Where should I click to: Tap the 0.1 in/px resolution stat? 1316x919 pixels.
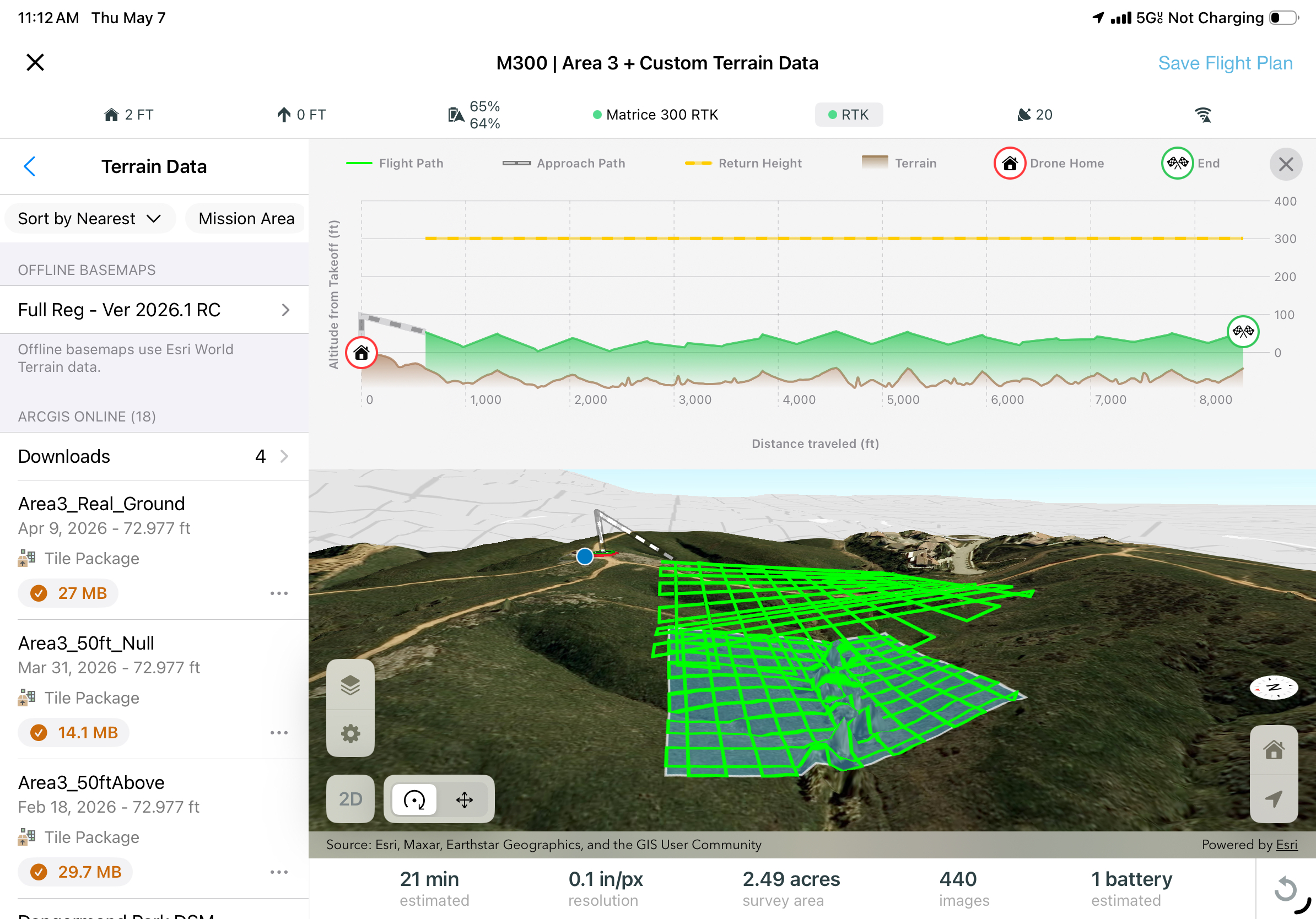(605, 889)
